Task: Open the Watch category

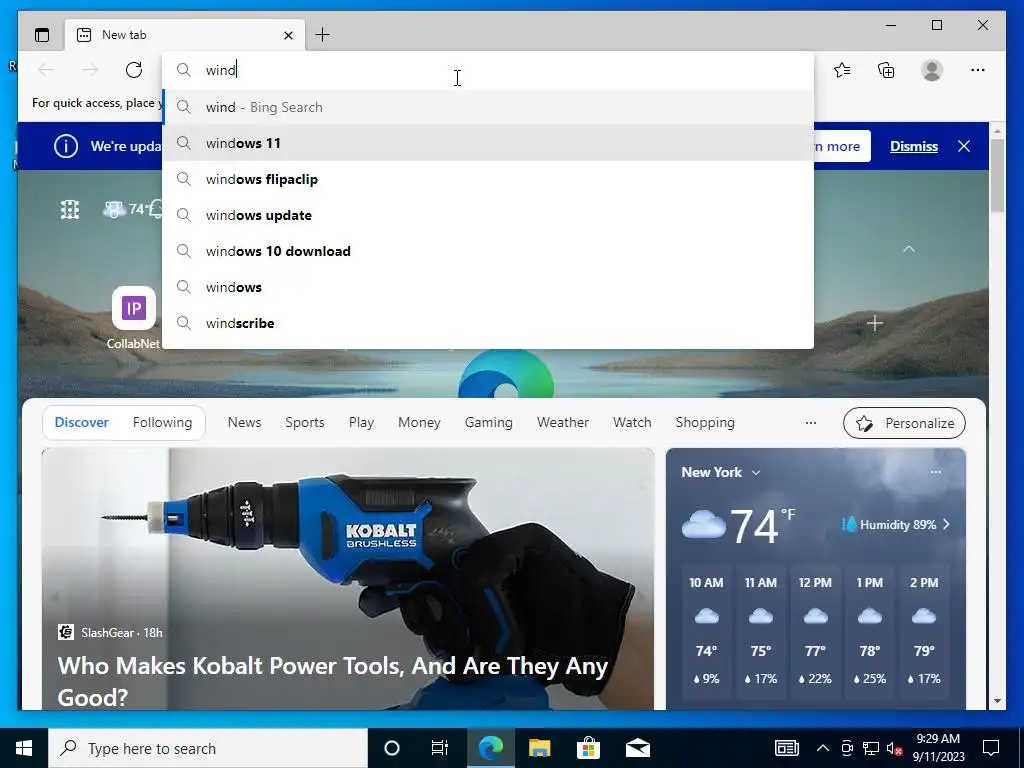Action: (x=632, y=423)
